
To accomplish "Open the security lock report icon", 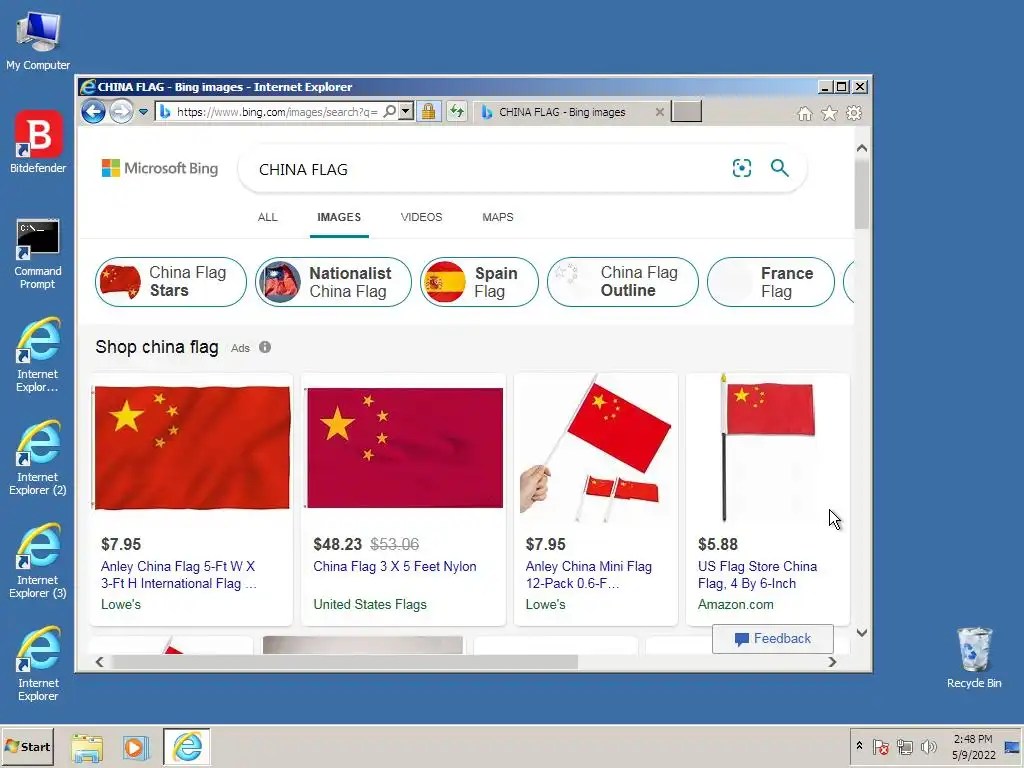I will pyautogui.click(x=428, y=112).
